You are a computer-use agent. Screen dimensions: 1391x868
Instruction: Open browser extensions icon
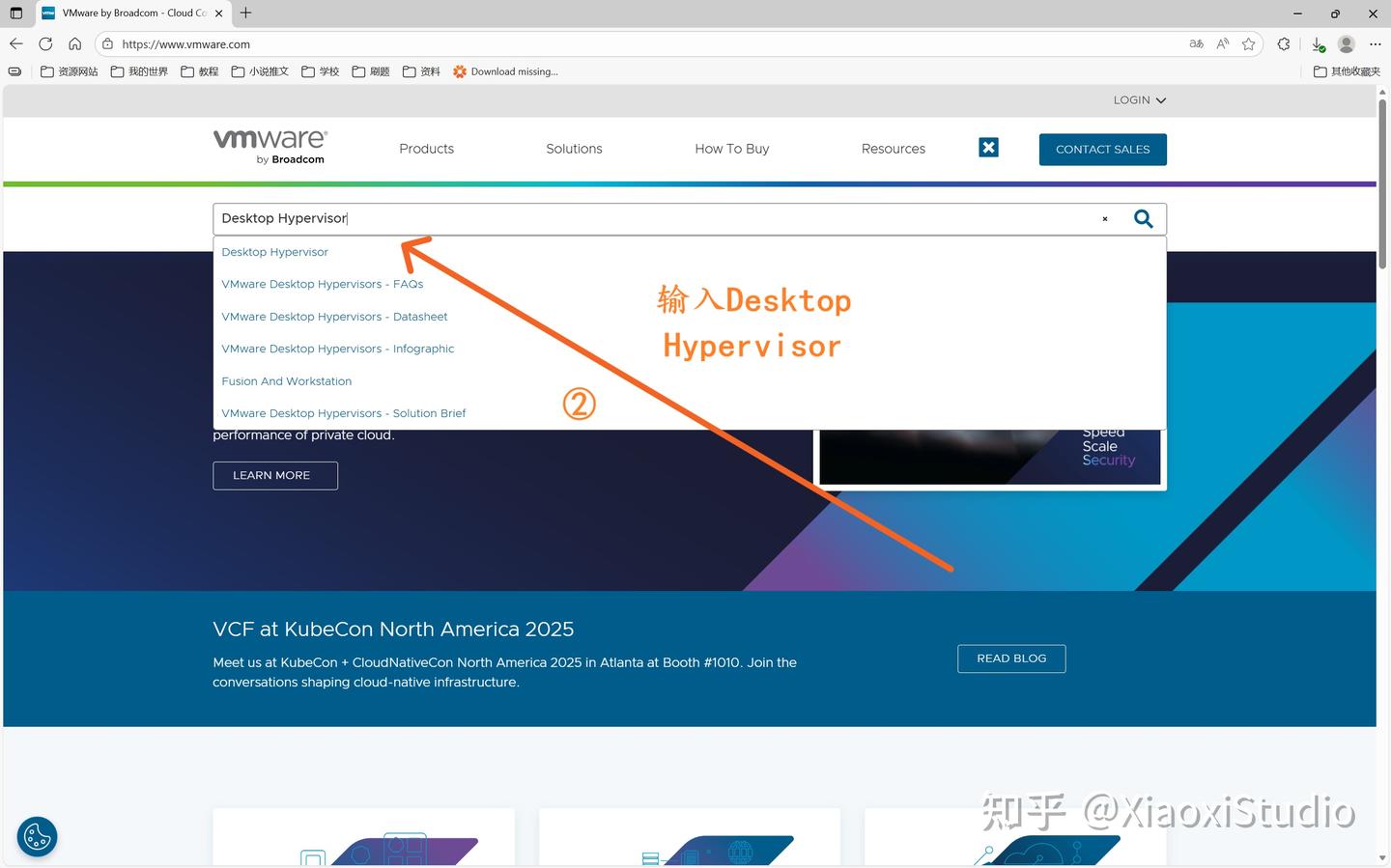coord(1284,43)
